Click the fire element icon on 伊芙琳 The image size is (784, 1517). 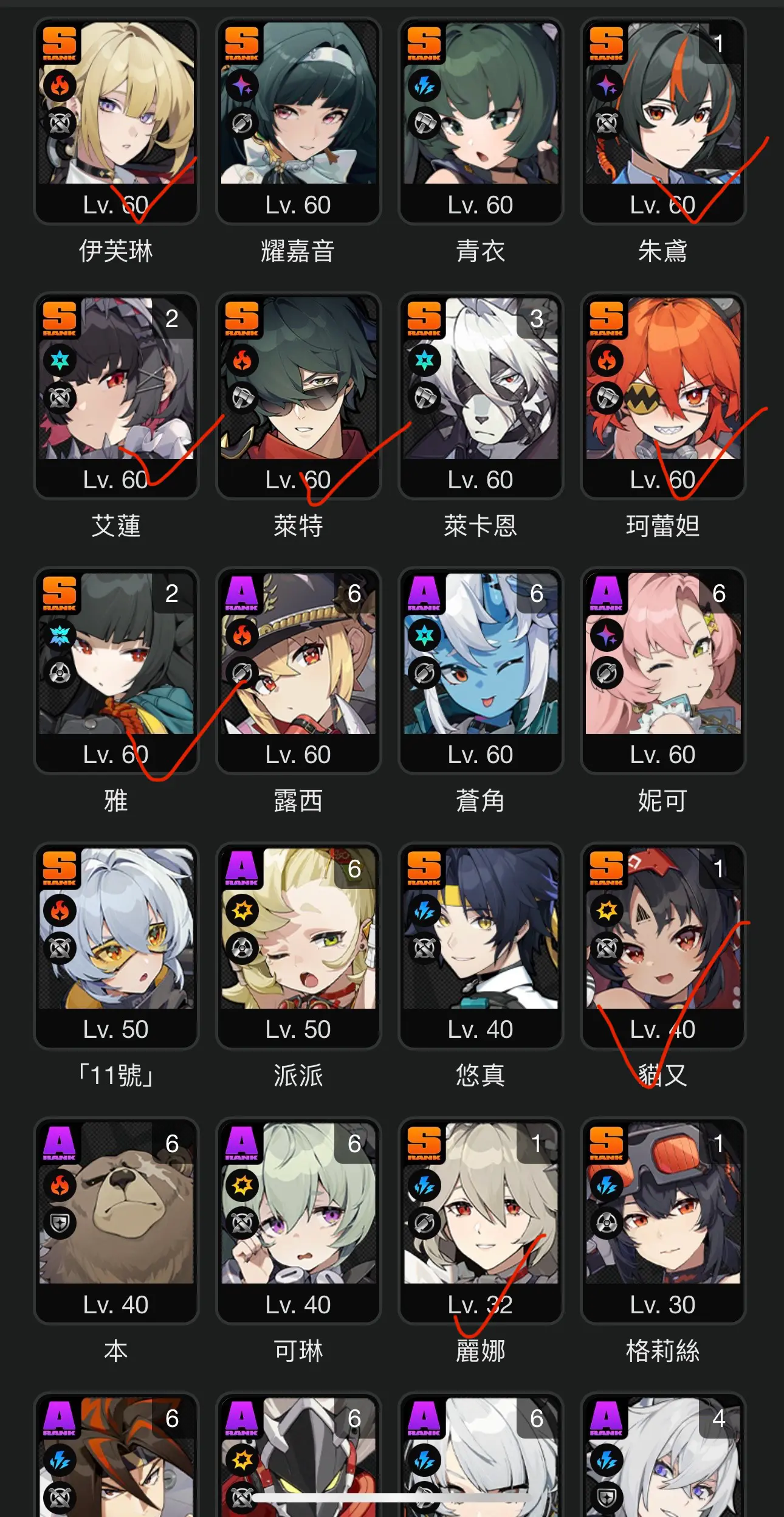coord(60,86)
